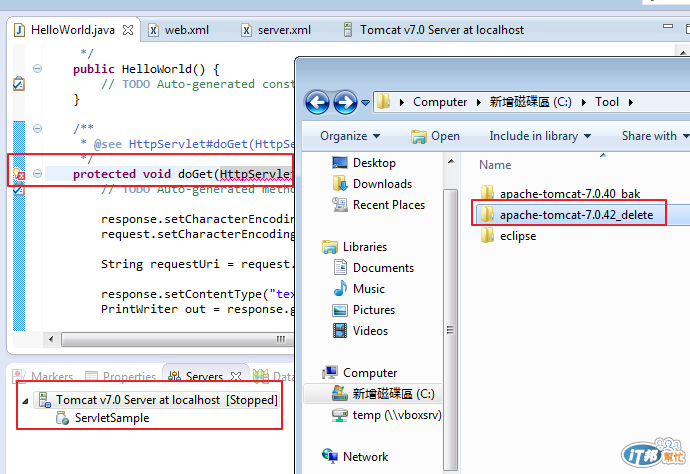Select the C: drive in navigation pane
The height and width of the screenshot is (474, 690).
[x=373, y=393]
